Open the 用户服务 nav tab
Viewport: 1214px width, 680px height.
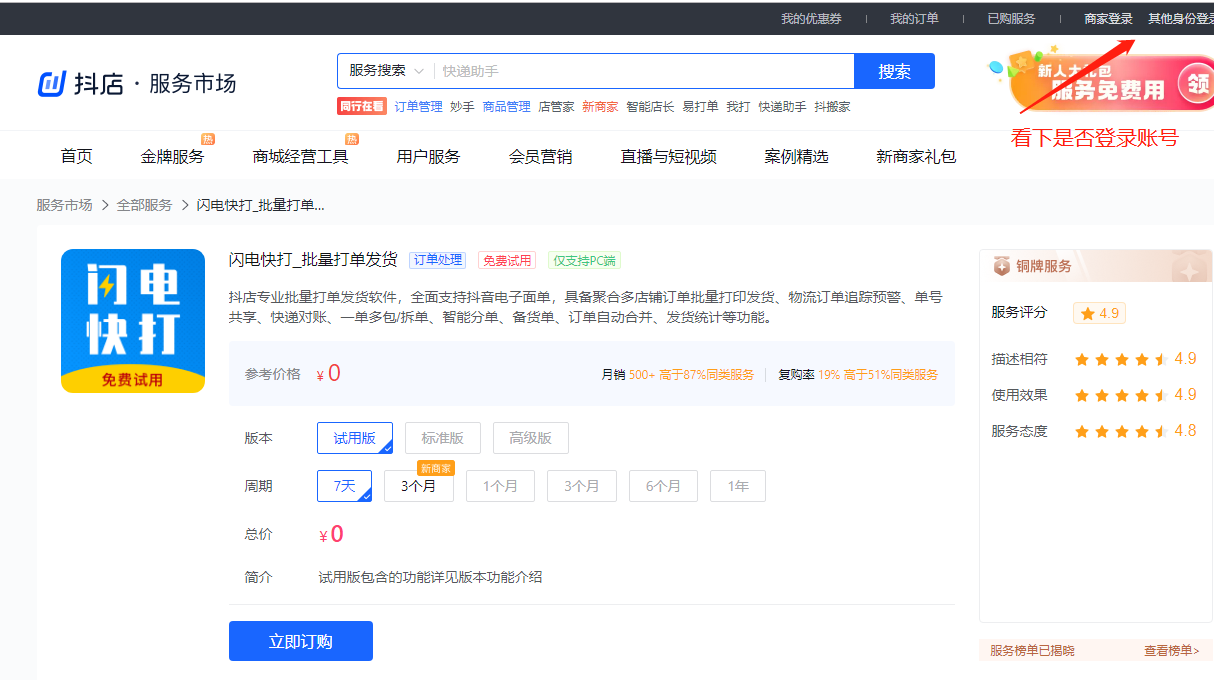click(x=428, y=156)
